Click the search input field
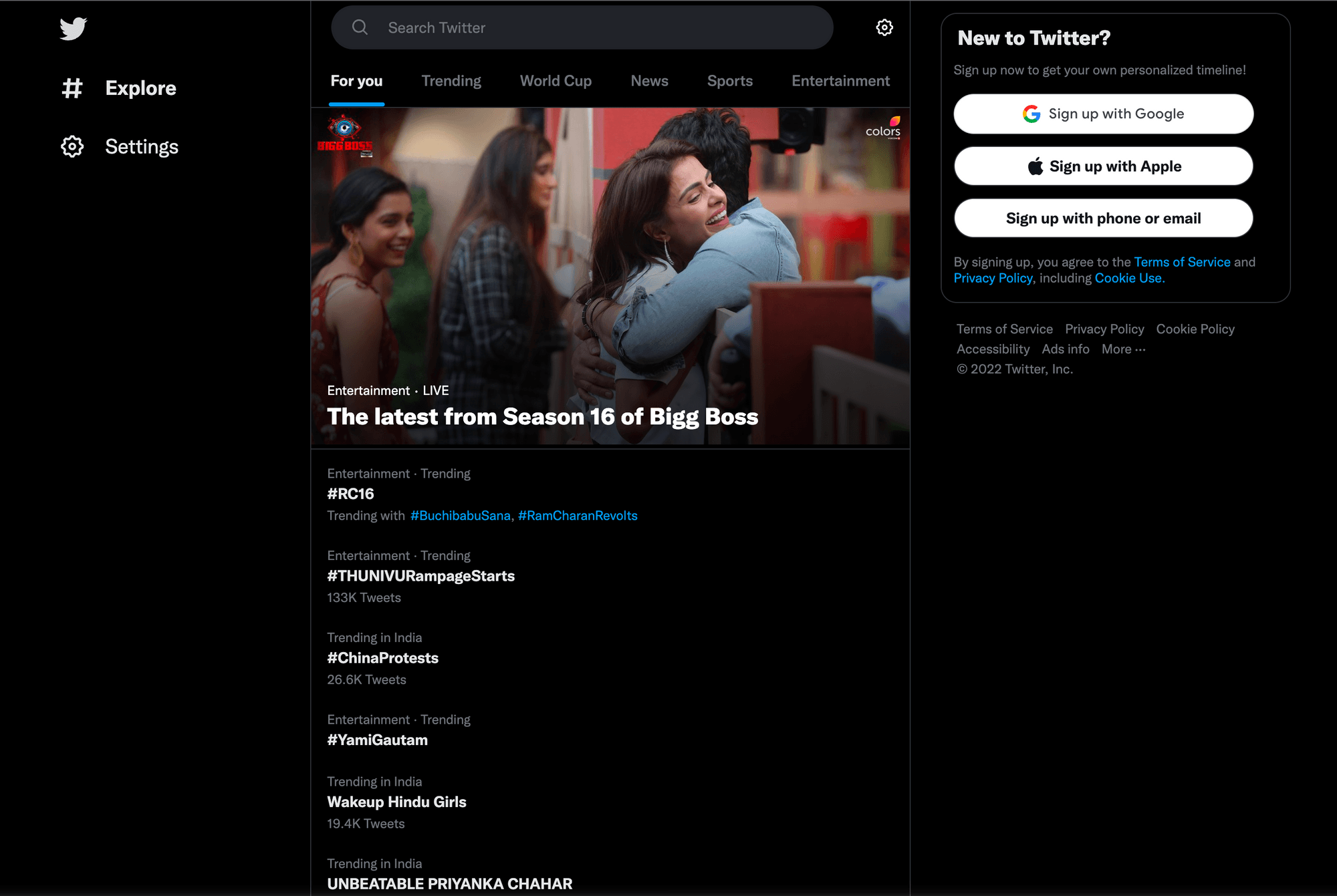1337x896 pixels. pos(582,27)
